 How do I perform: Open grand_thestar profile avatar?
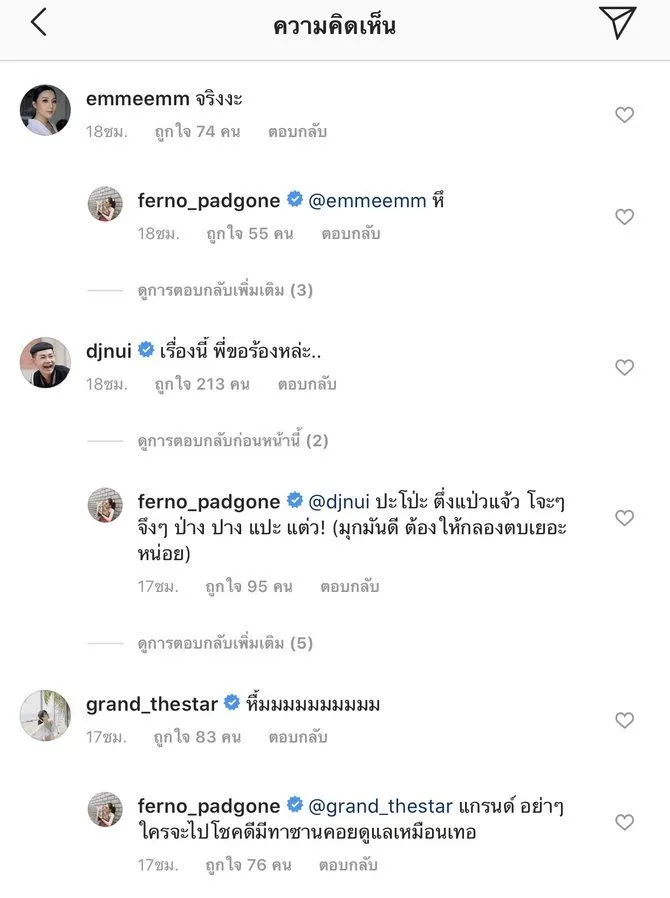click(x=45, y=715)
